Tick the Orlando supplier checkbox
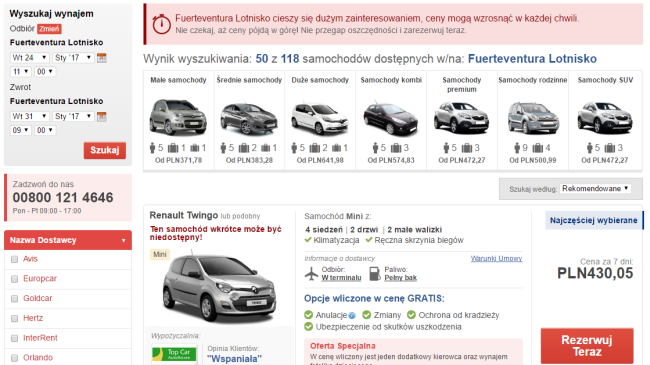This screenshot has height=365, width=650. (x=15, y=358)
